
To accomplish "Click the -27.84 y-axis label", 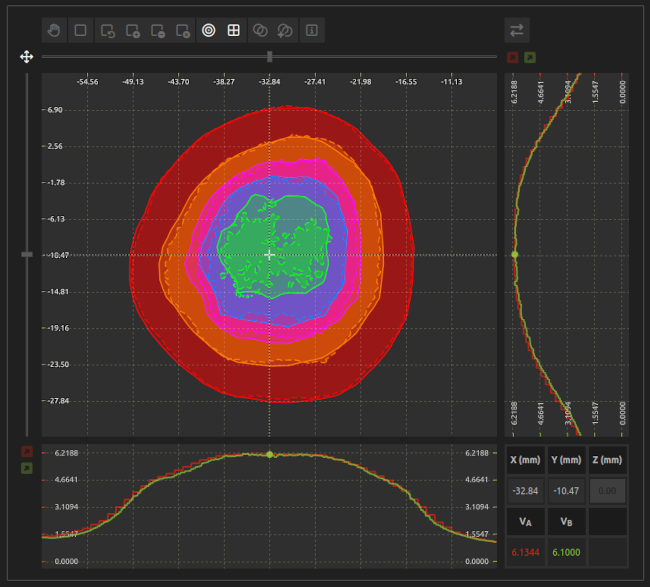I will tap(58, 401).
